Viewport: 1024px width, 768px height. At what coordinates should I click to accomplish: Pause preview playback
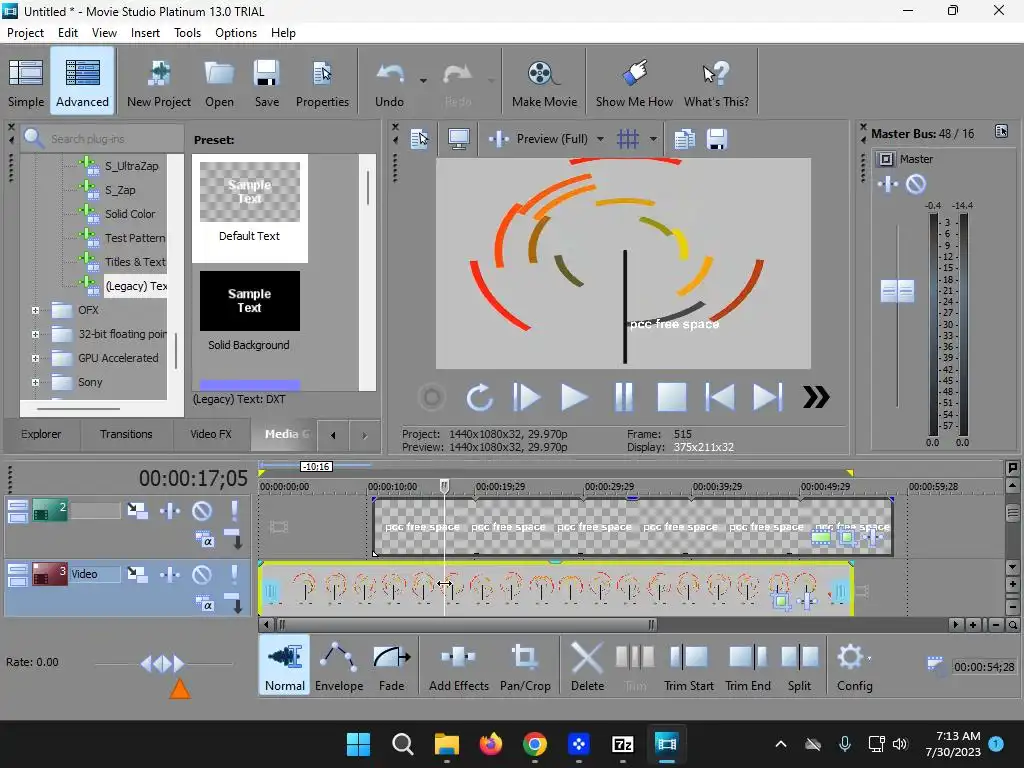click(x=624, y=397)
